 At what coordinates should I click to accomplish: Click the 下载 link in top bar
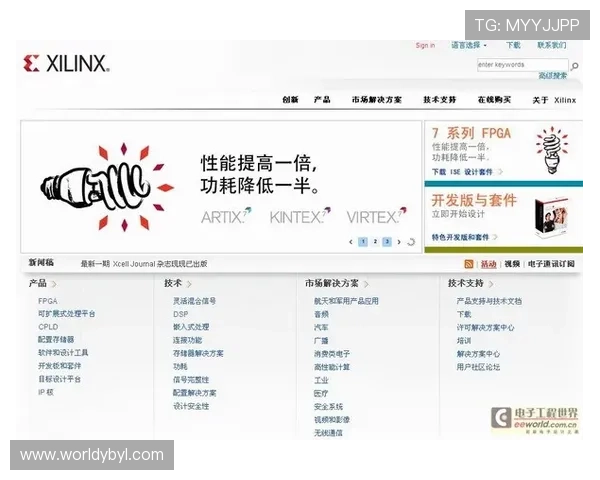pos(513,45)
